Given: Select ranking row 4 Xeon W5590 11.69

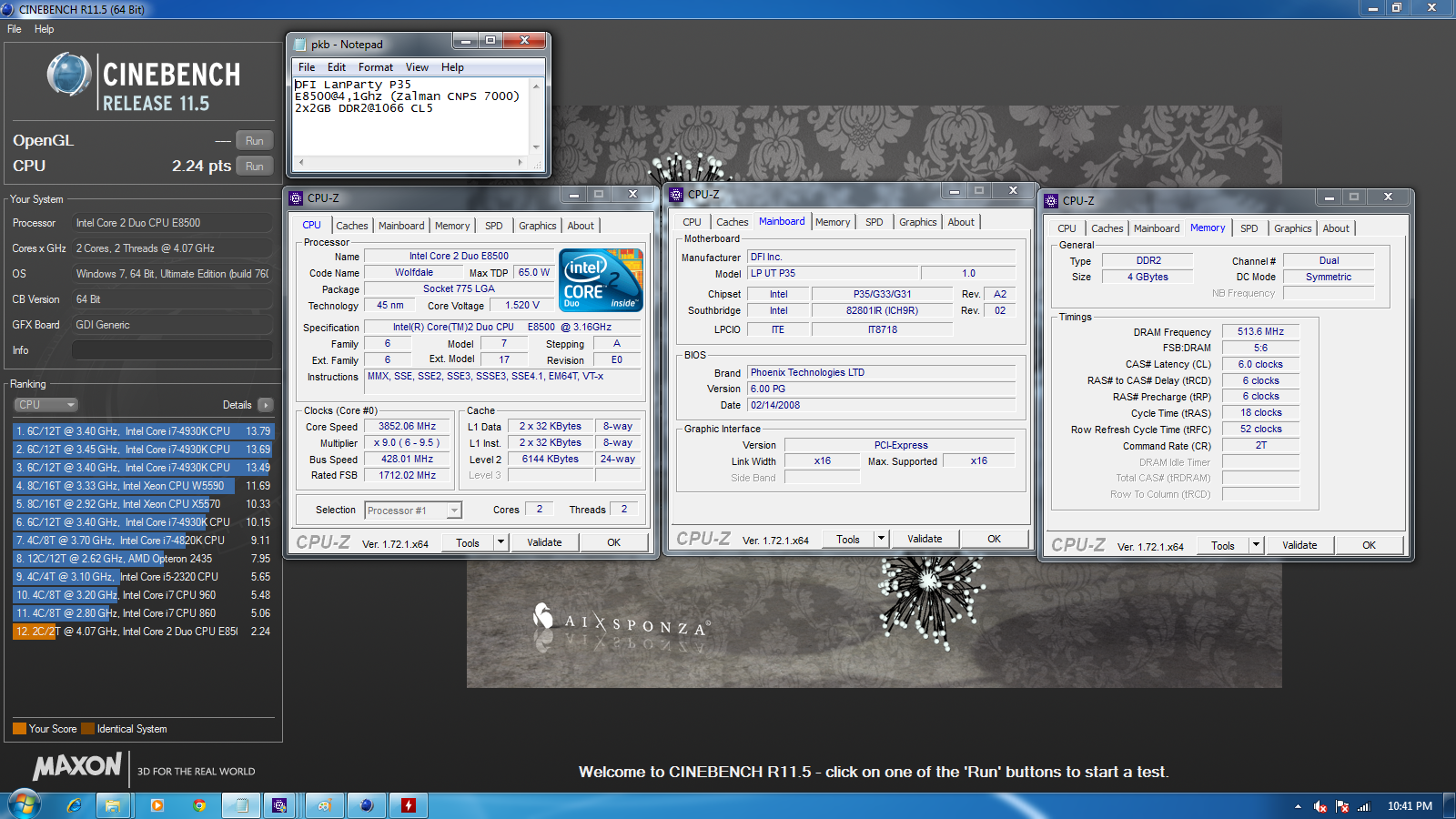Looking at the screenshot, I should pyautogui.click(x=143, y=486).
